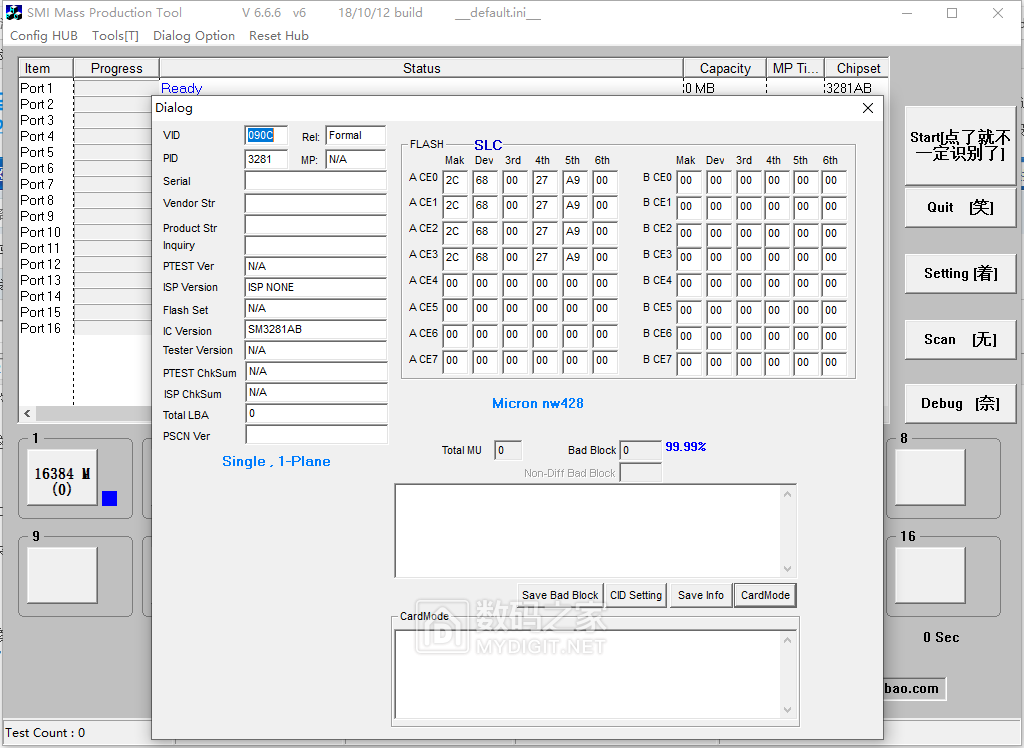
Task: Select Port 1 row in the list
Action: (x=37, y=89)
